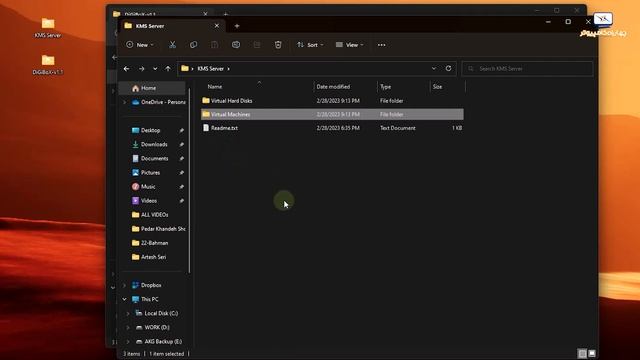
Task: Open Videos in quick access
Action: point(144,201)
